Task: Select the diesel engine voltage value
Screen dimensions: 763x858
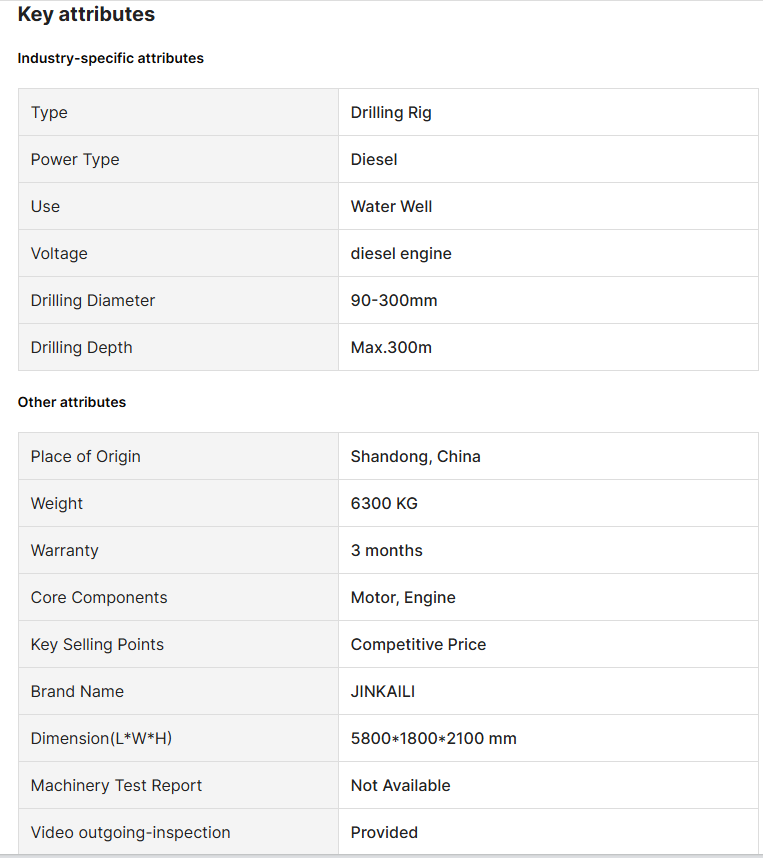Action: pos(401,254)
